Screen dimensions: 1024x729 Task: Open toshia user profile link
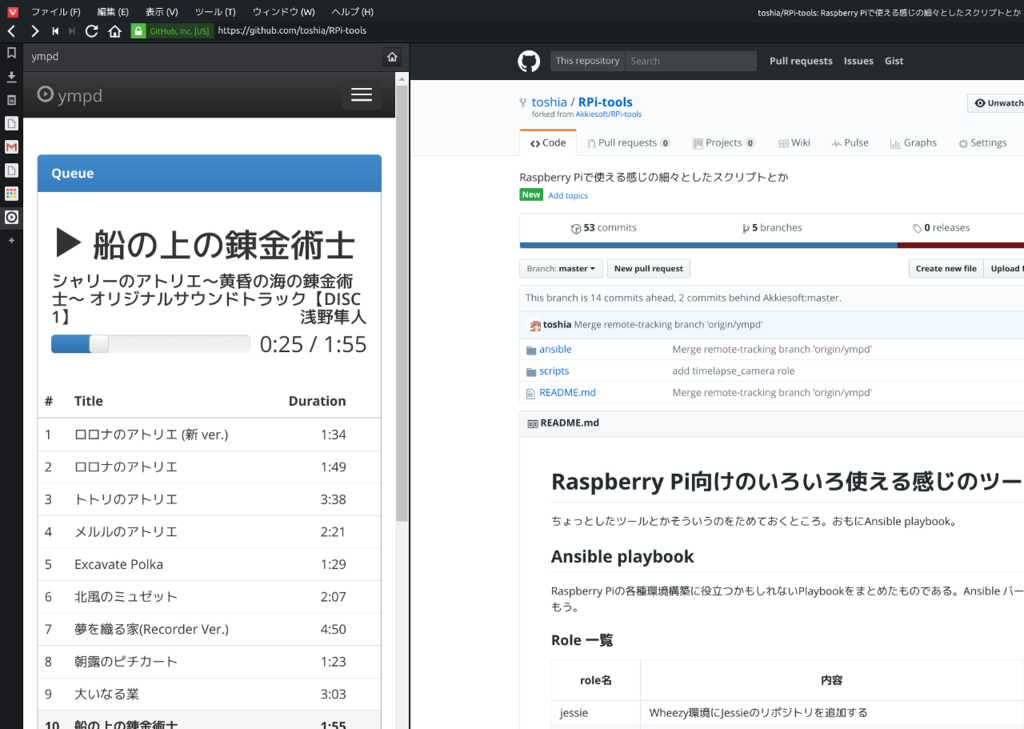click(x=549, y=103)
